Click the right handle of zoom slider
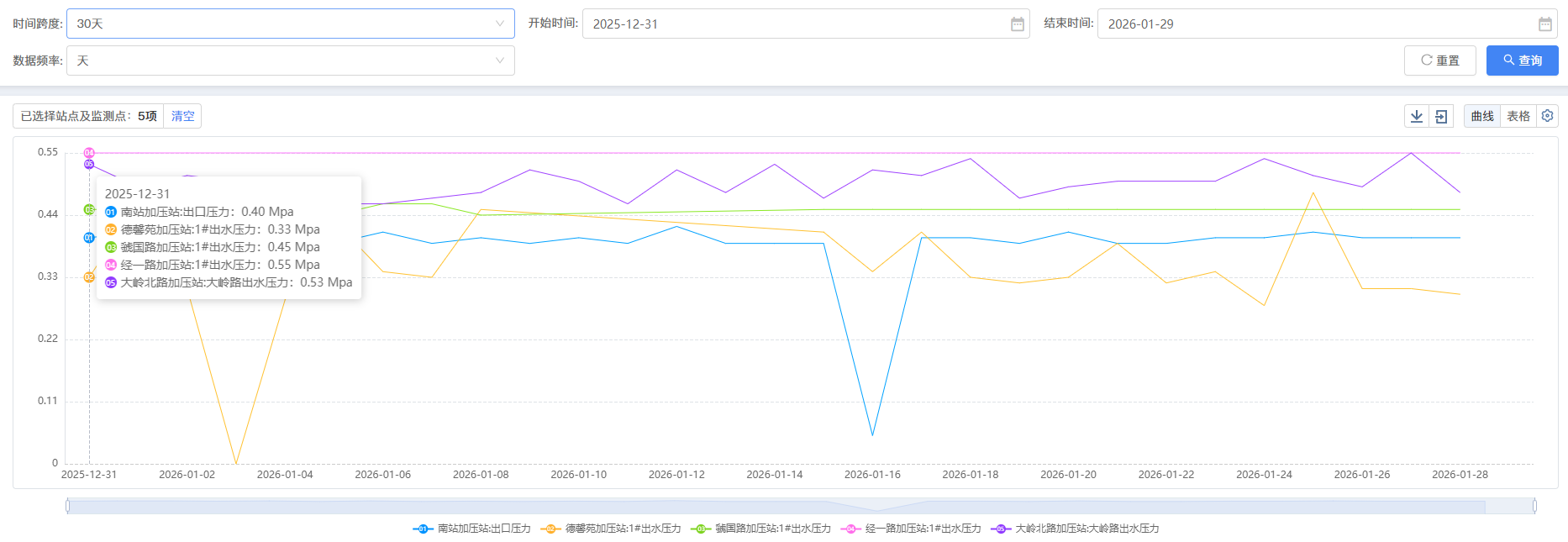The width and height of the screenshot is (1568, 542). [x=1534, y=506]
